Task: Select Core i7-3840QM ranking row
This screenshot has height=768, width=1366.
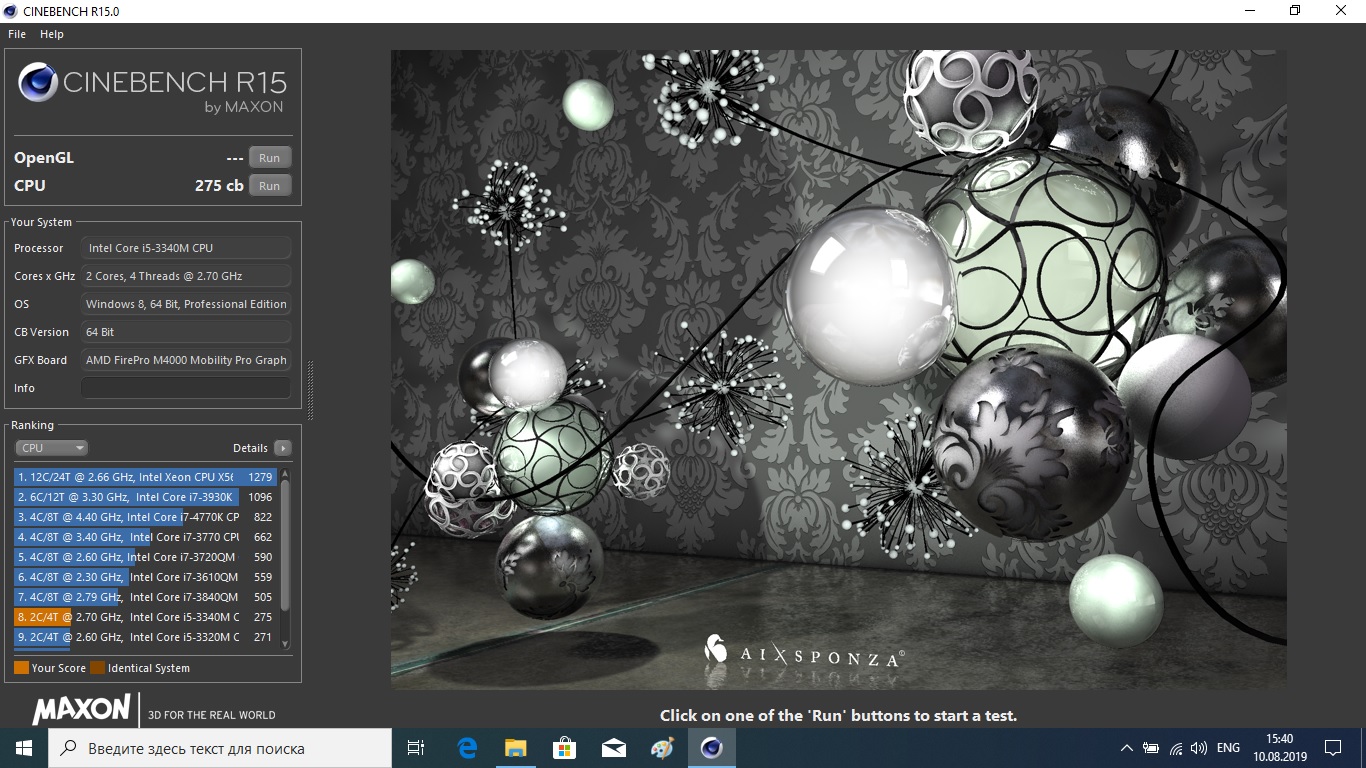Action: click(x=146, y=597)
